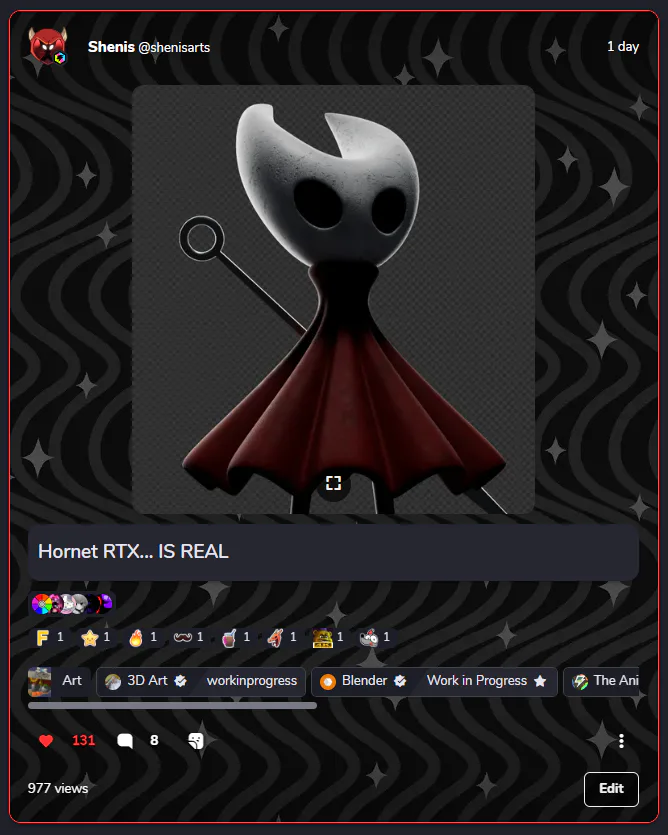Click the @shenisarts handle
Screen dimensions: 668x835
174,47
